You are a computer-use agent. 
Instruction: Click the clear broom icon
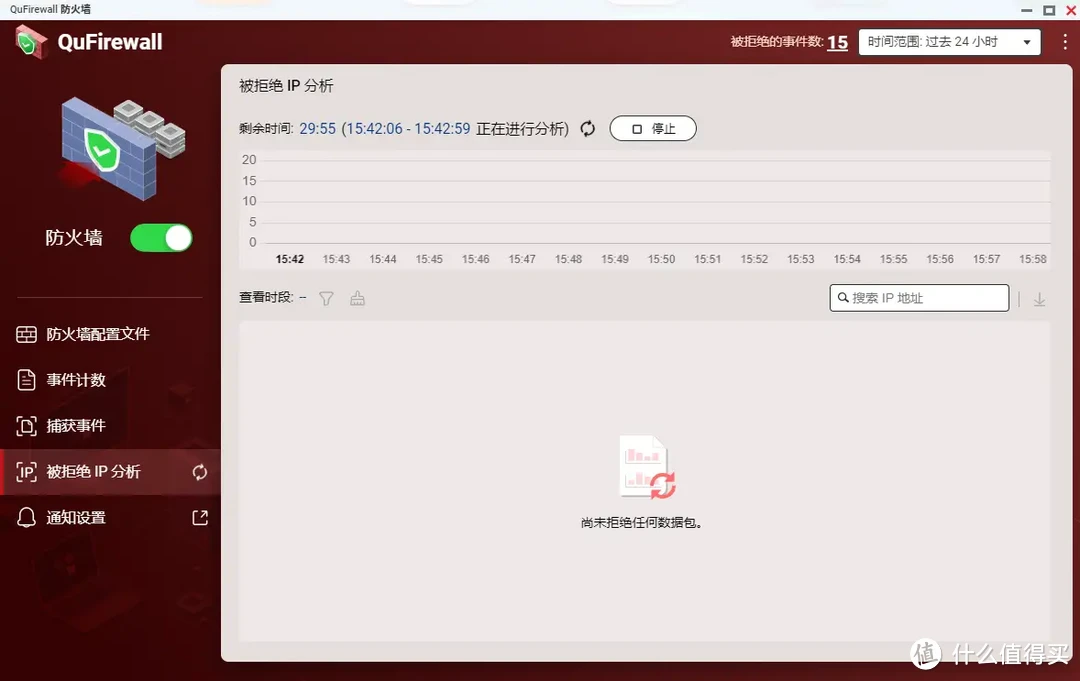tap(357, 298)
